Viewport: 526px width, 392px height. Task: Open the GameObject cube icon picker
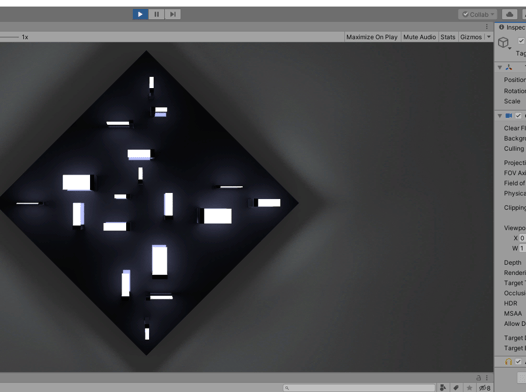[504, 43]
